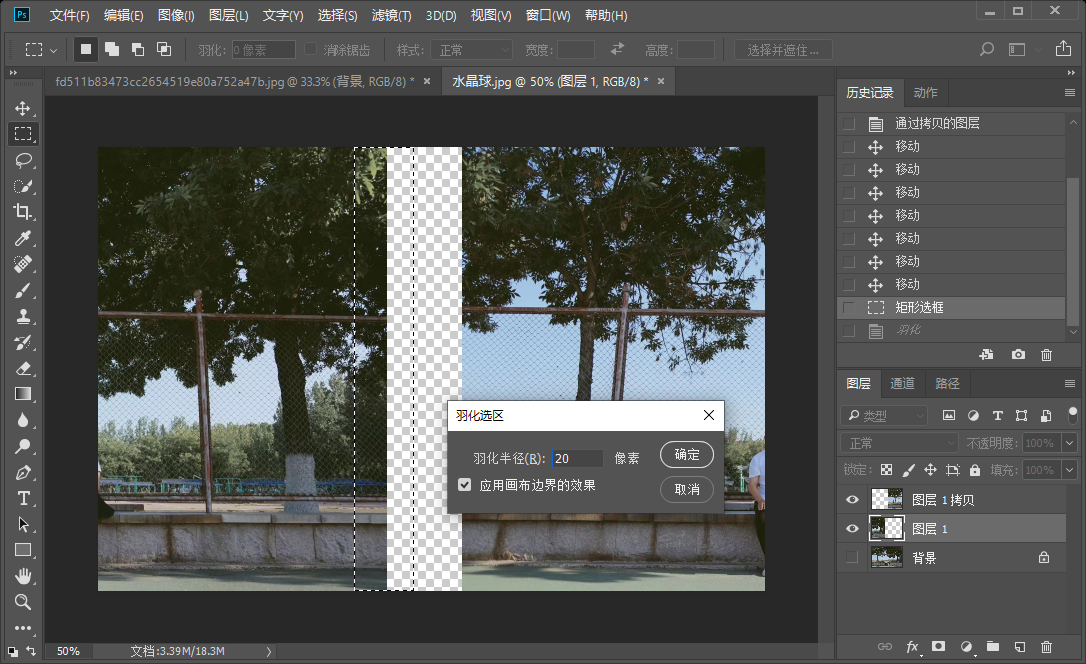Image resolution: width=1086 pixels, height=664 pixels.
Task: Toggle apply effect at canvas bounds checkbox
Action: [x=465, y=485]
